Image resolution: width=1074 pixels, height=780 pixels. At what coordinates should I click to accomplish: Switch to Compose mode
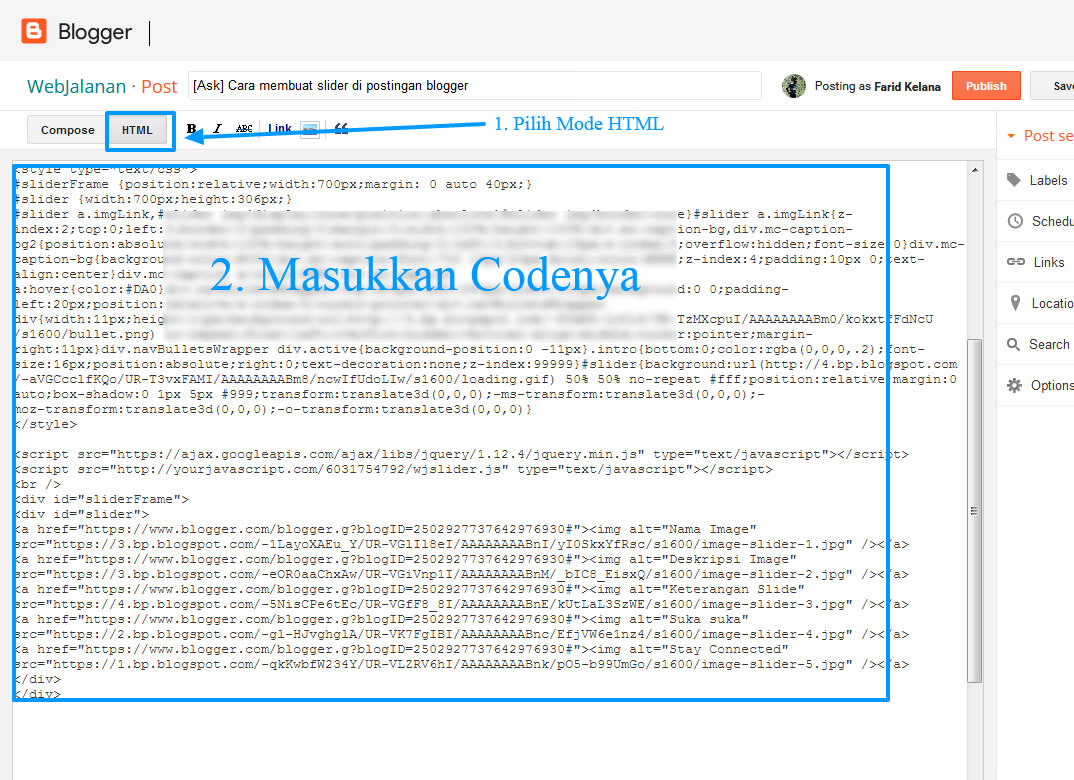[x=67, y=130]
